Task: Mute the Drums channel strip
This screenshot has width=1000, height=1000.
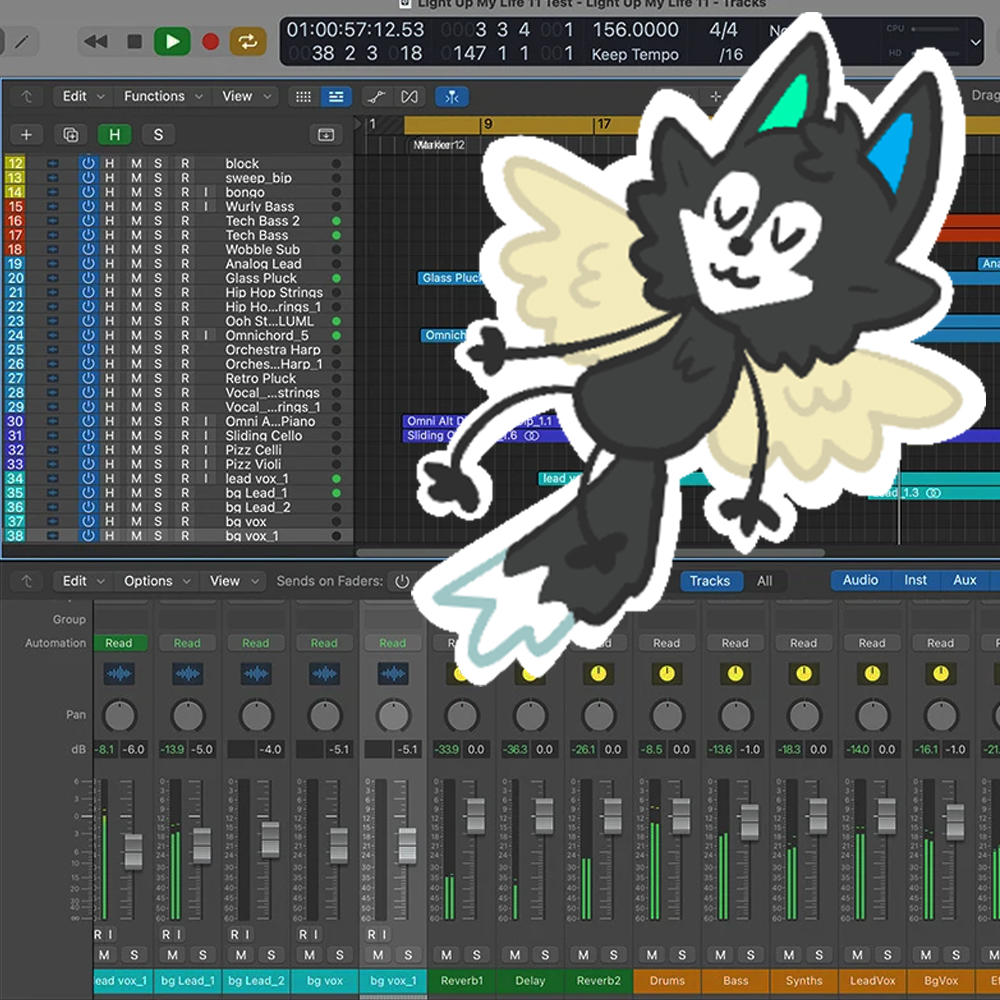Action: (652, 955)
